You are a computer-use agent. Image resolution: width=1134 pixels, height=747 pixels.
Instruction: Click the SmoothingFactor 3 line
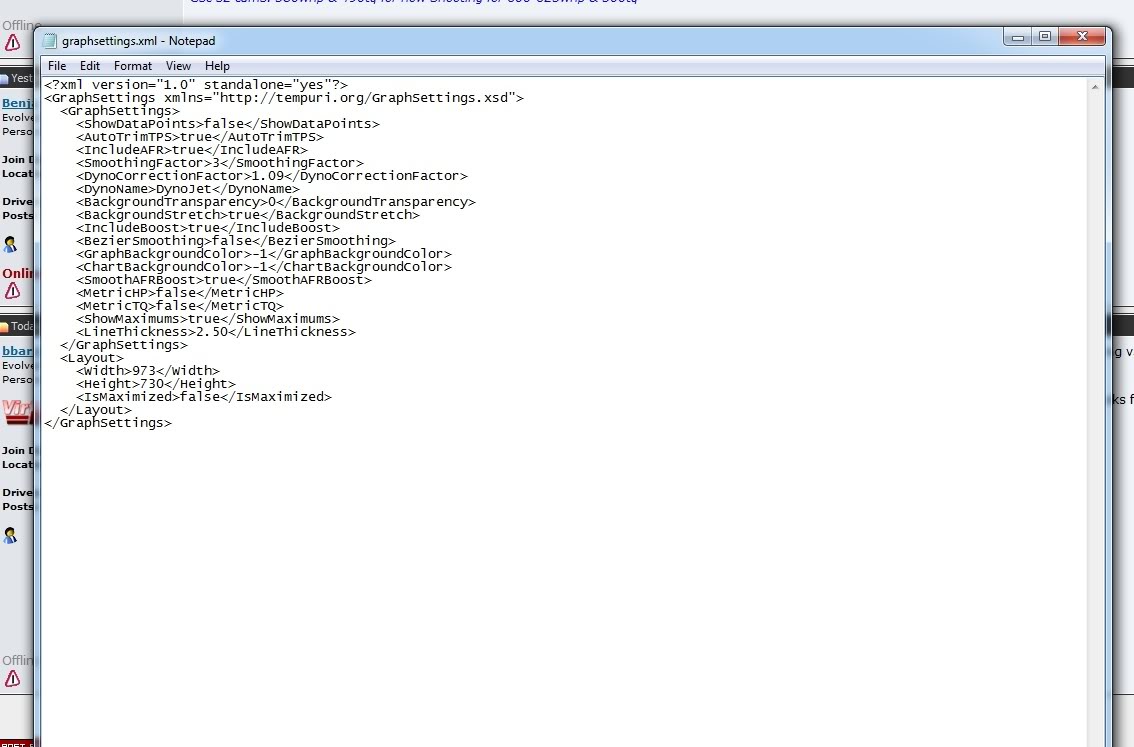(220, 163)
